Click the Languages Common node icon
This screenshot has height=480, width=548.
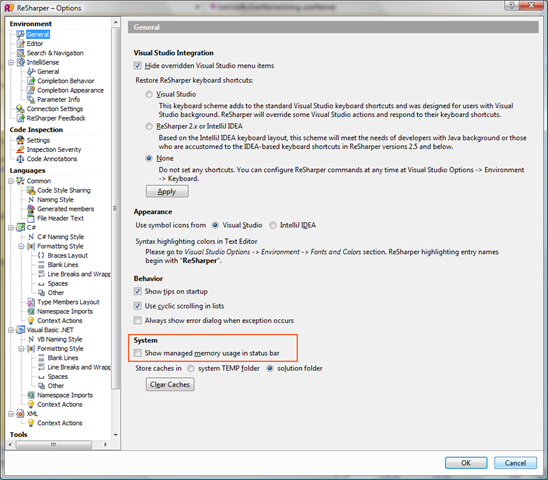pos(21,181)
